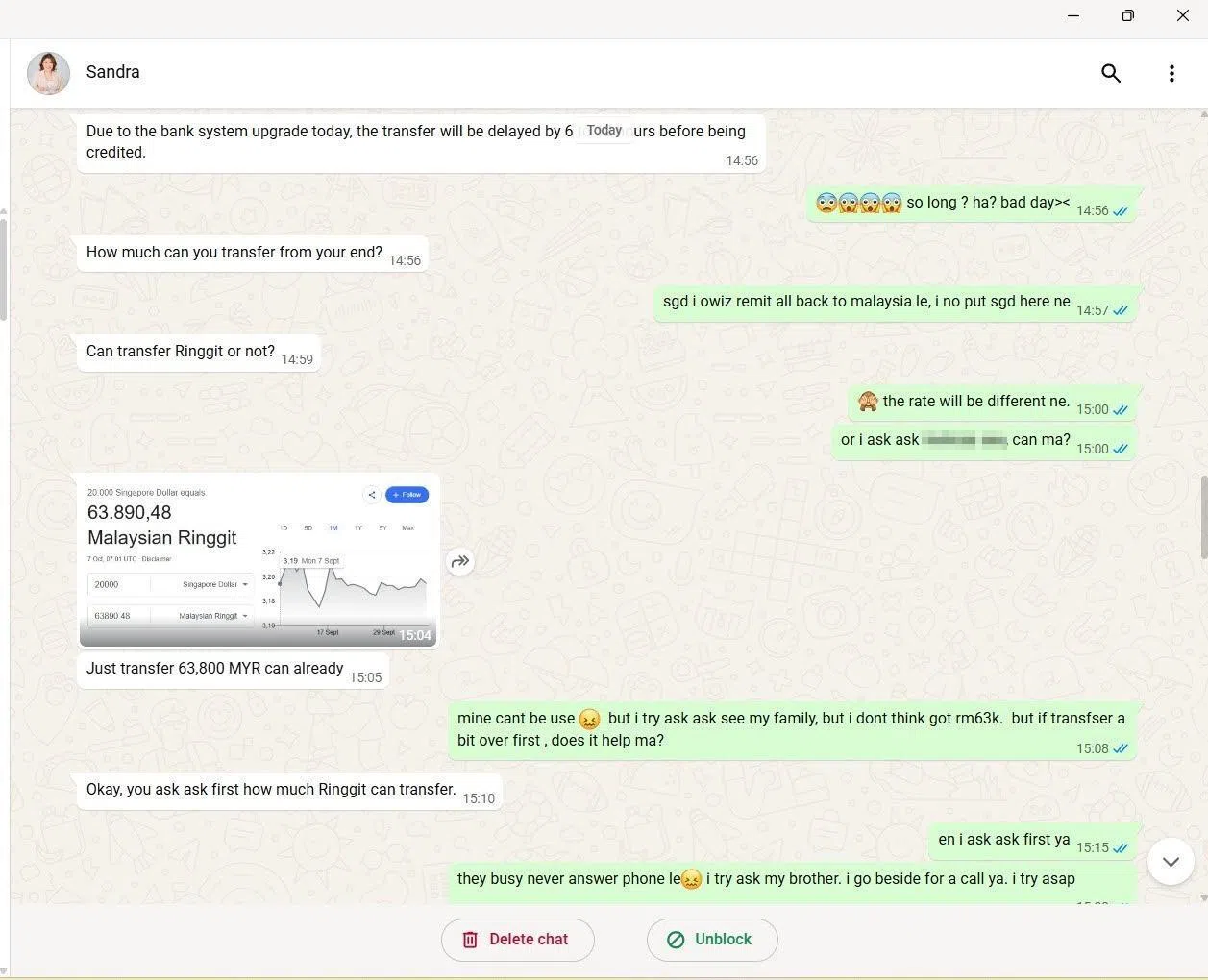Click the read-receipt ticks on 'en i ask ask first ya'
1208x980 pixels.
1121,848
